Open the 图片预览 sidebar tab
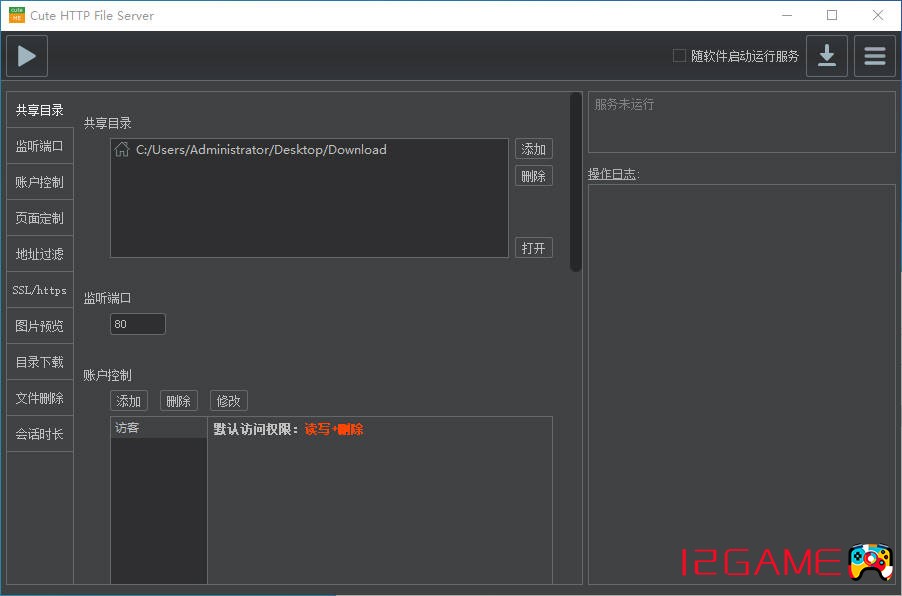Image resolution: width=902 pixels, height=596 pixels. point(40,326)
